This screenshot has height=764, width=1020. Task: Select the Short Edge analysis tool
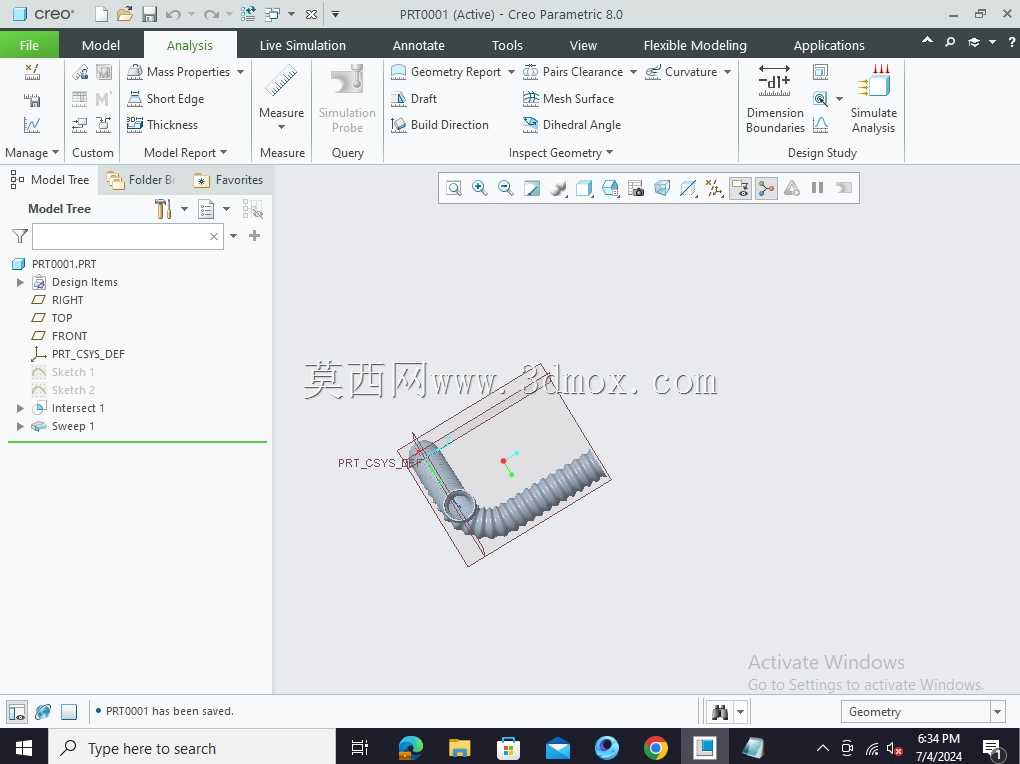tap(166, 98)
